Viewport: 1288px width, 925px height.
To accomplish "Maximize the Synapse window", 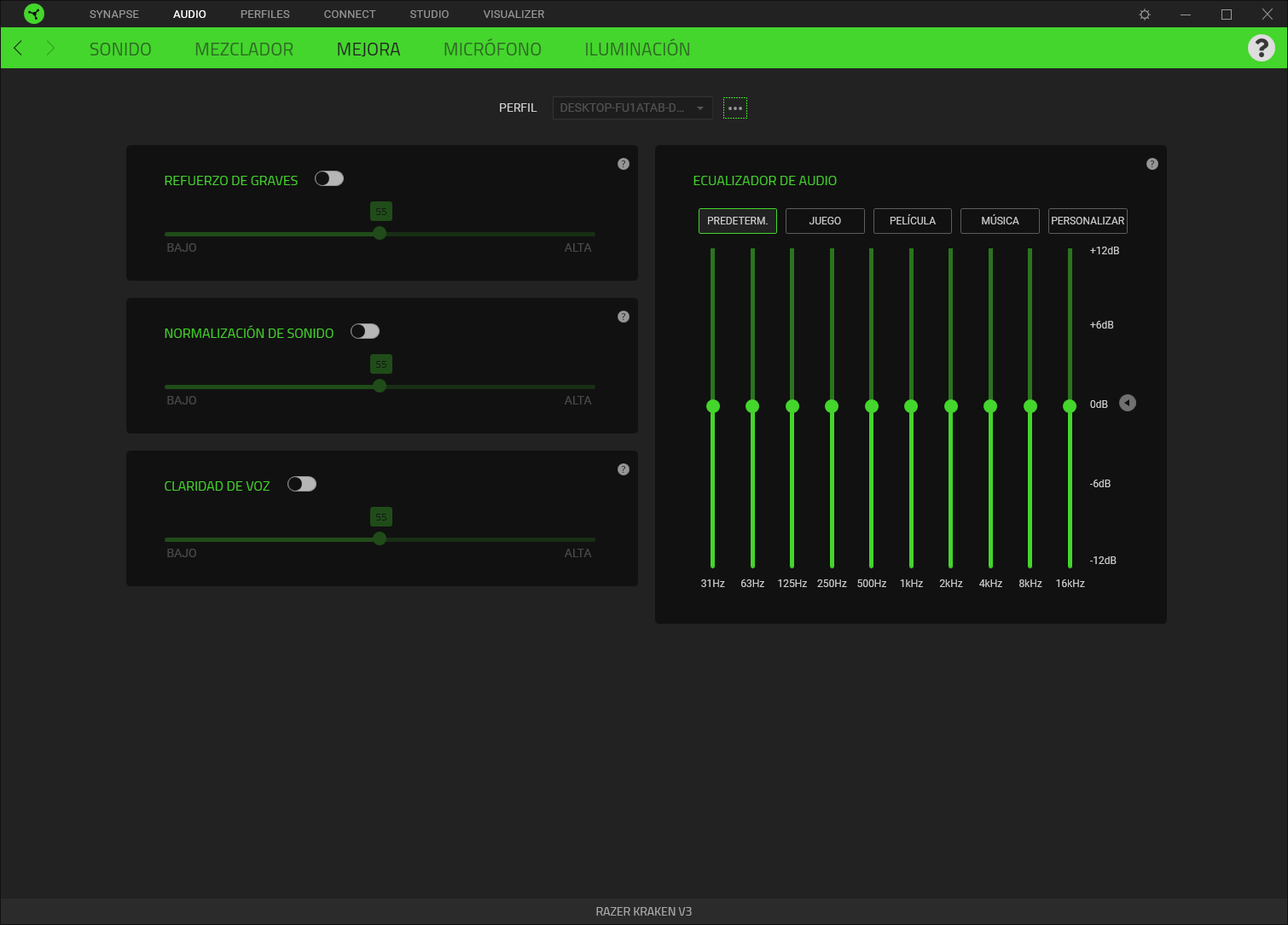I will (x=1227, y=15).
